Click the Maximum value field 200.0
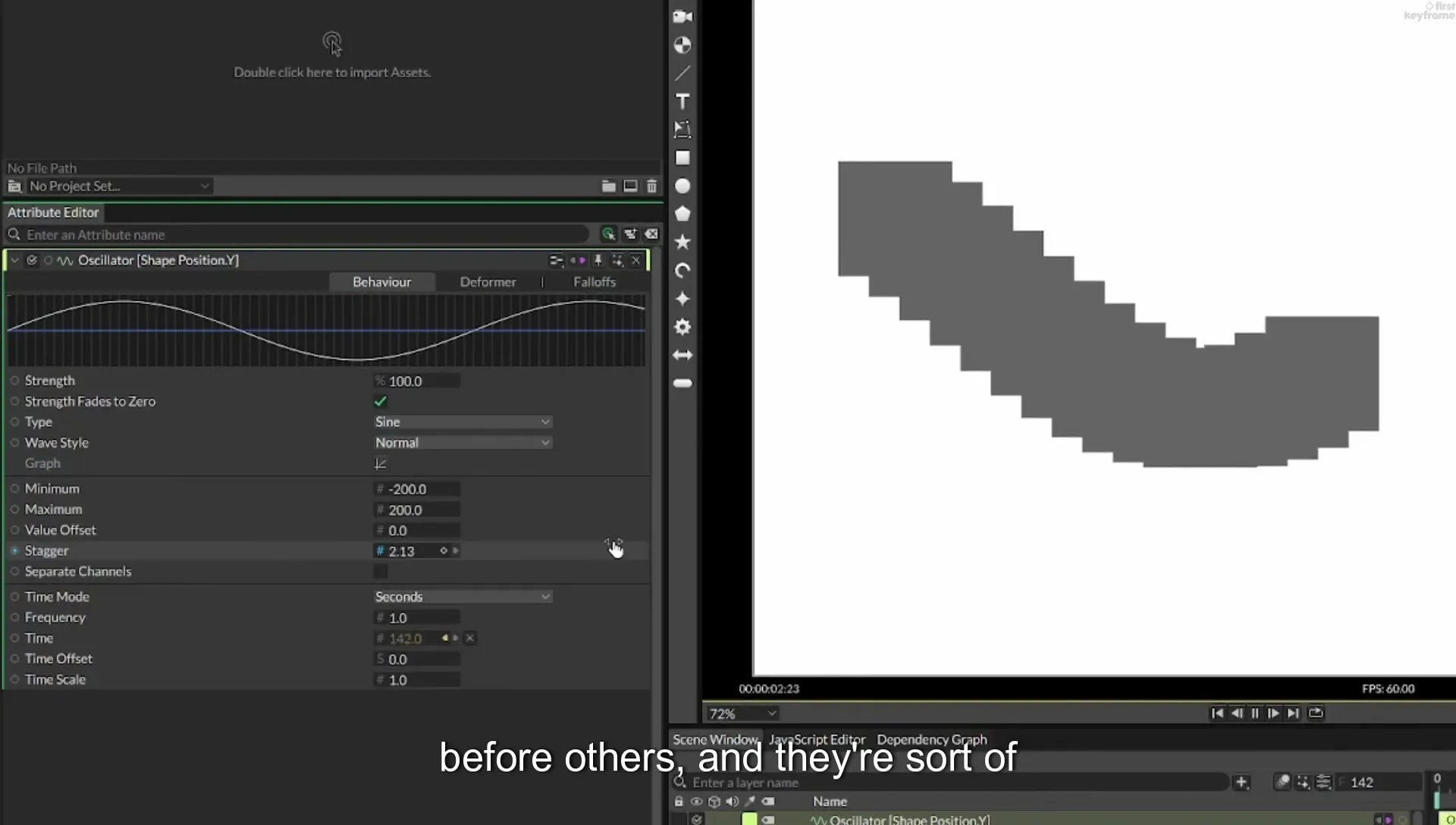Screen dimensions: 1456x825 417,510
